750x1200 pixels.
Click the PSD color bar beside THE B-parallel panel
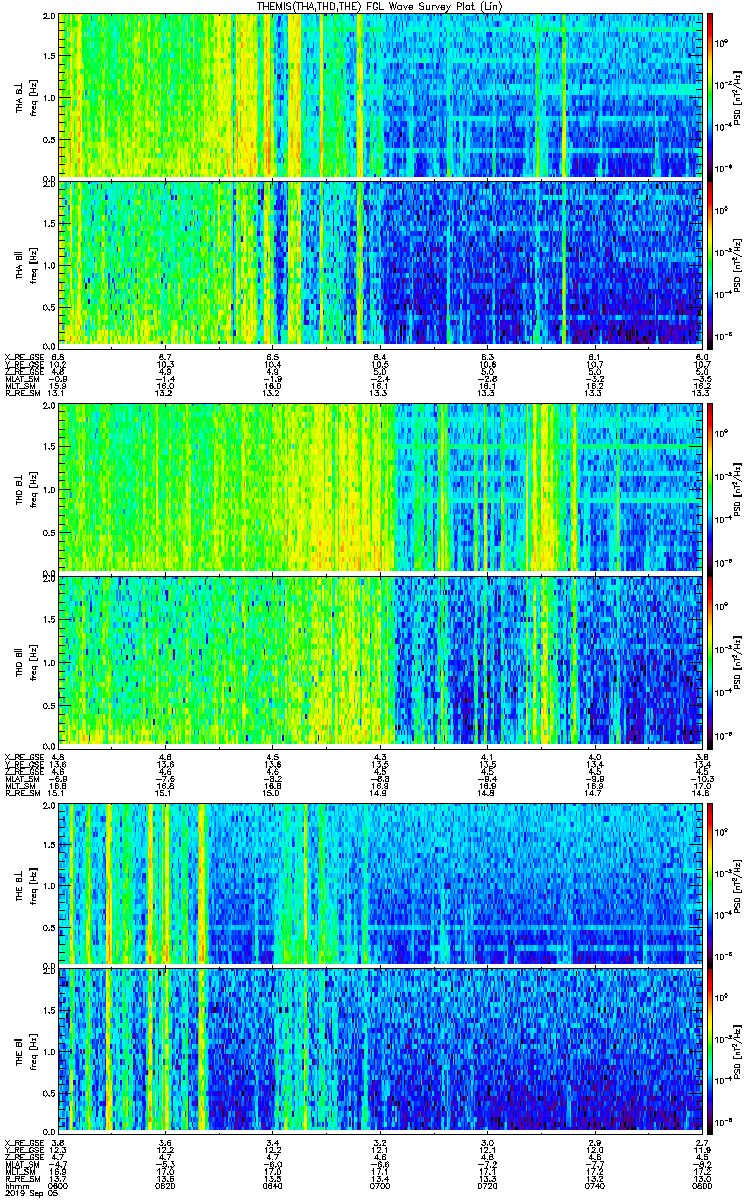coord(711,1049)
